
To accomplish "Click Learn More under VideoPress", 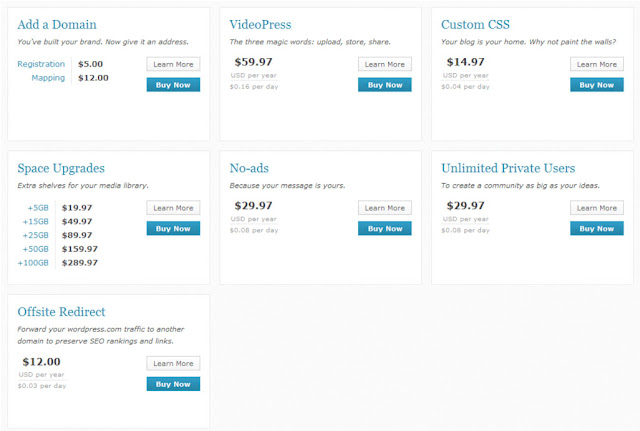I will pyautogui.click(x=385, y=64).
